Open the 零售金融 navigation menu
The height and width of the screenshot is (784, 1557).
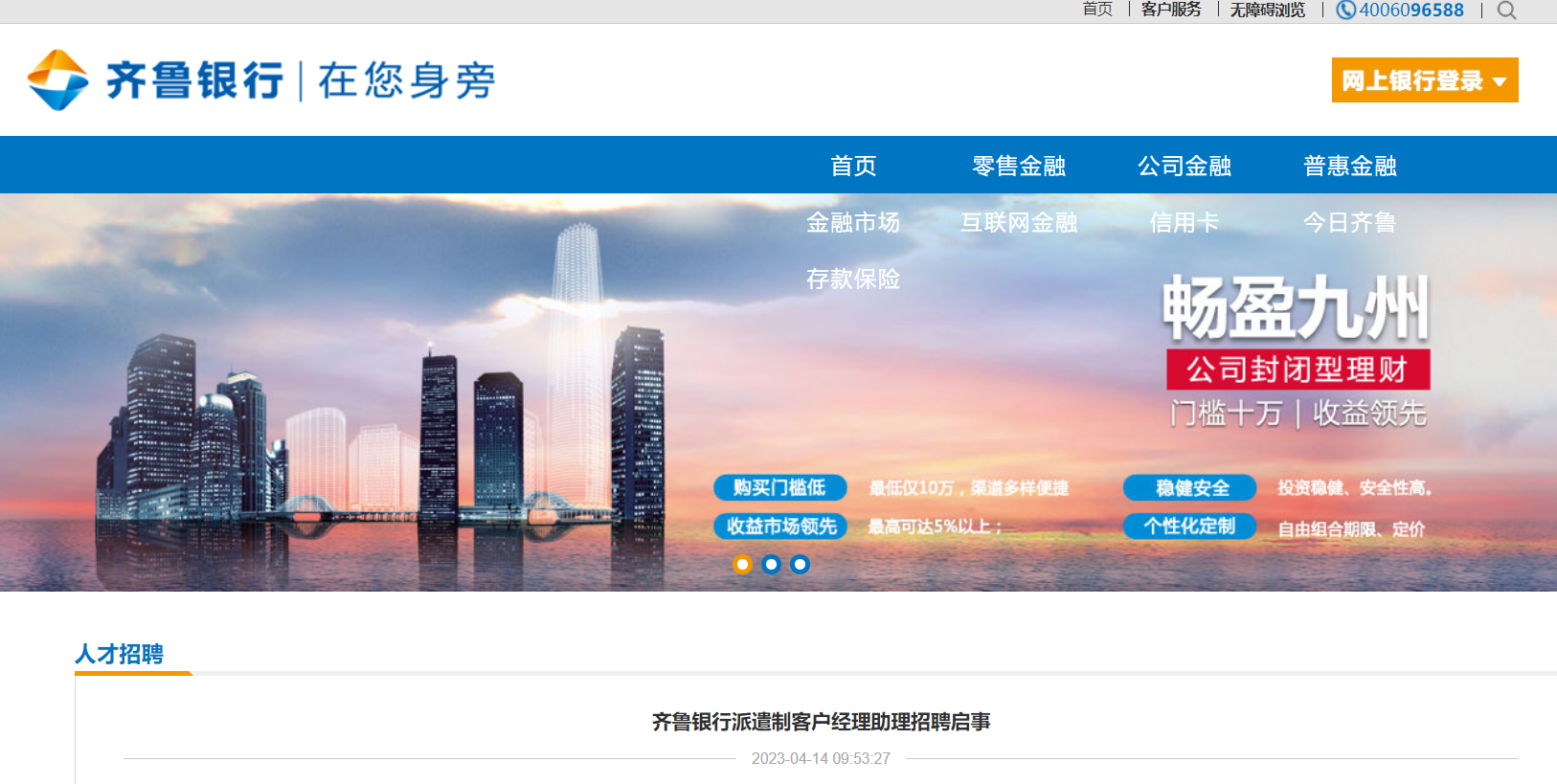pyautogui.click(x=1019, y=166)
